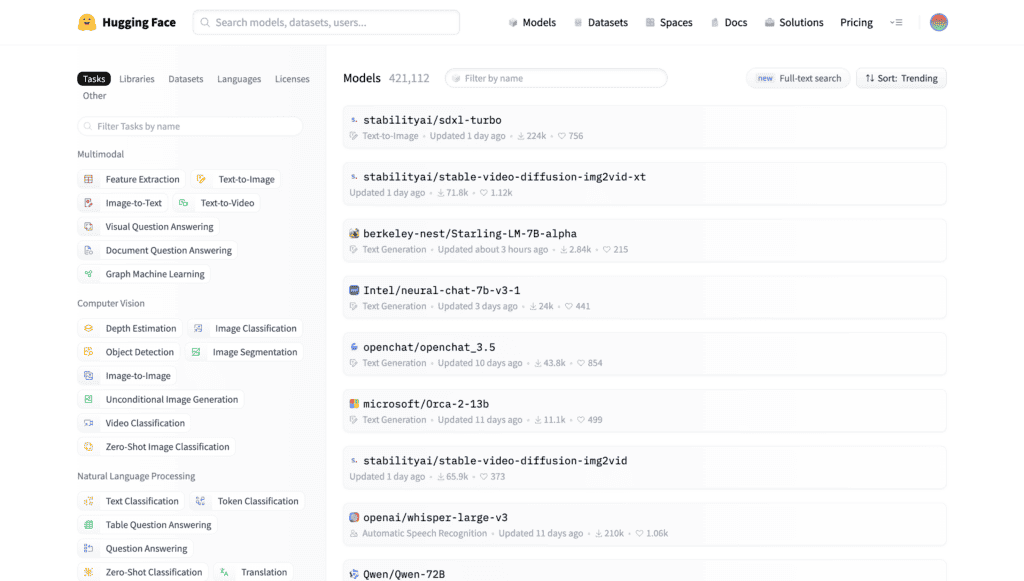The height and width of the screenshot is (581, 1024).
Task: Click the Translation task icon
Action: (224, 572)
